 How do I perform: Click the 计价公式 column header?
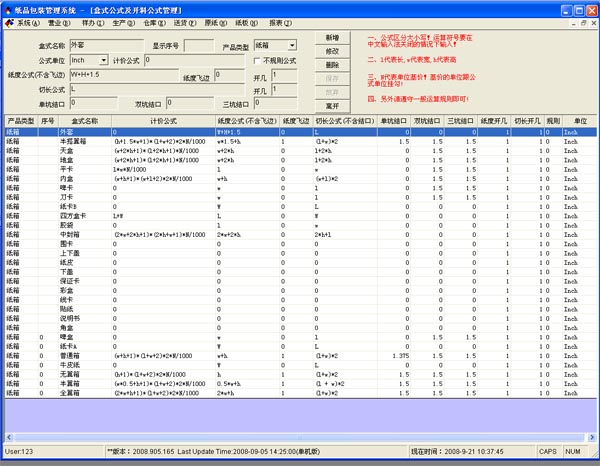pyautogui.click(x=163, y=121)
